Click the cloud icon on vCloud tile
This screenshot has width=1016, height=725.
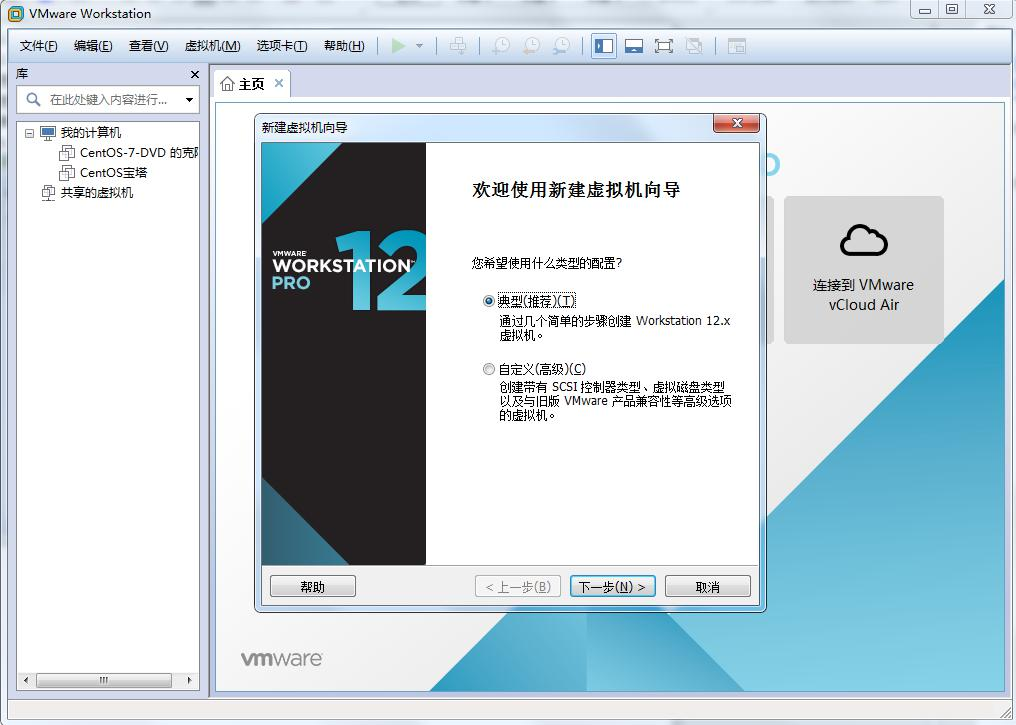[864, 240]
